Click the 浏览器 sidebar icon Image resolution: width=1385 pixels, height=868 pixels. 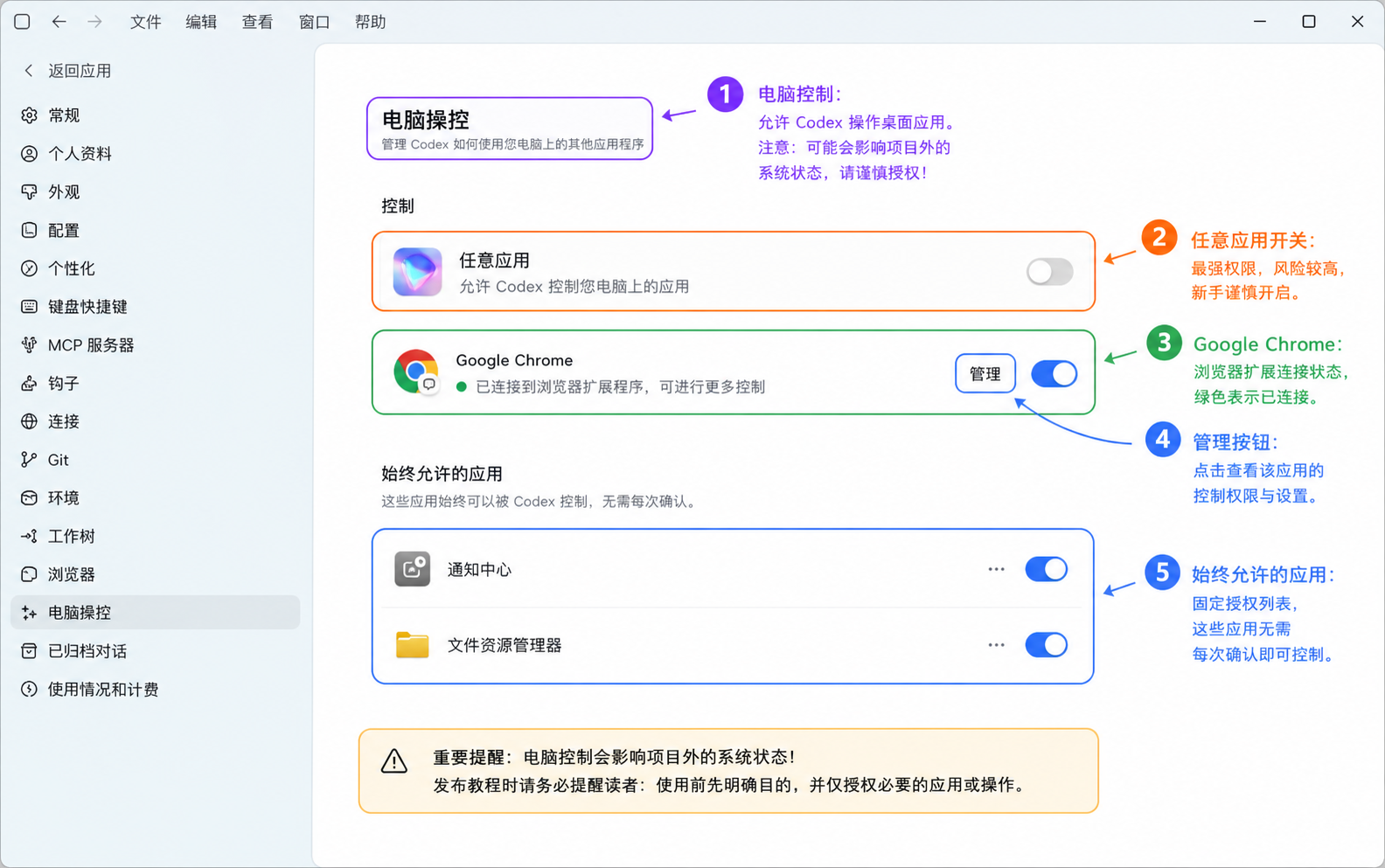point(29,574)
